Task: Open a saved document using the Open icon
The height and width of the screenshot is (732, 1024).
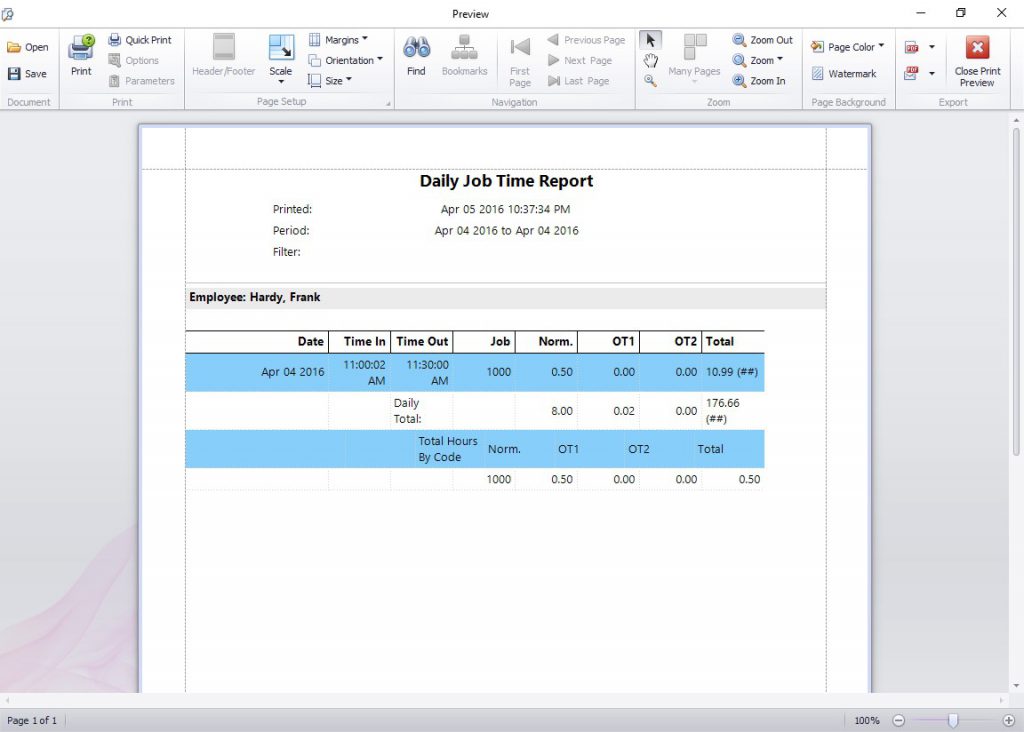Action: pos(29,46)
